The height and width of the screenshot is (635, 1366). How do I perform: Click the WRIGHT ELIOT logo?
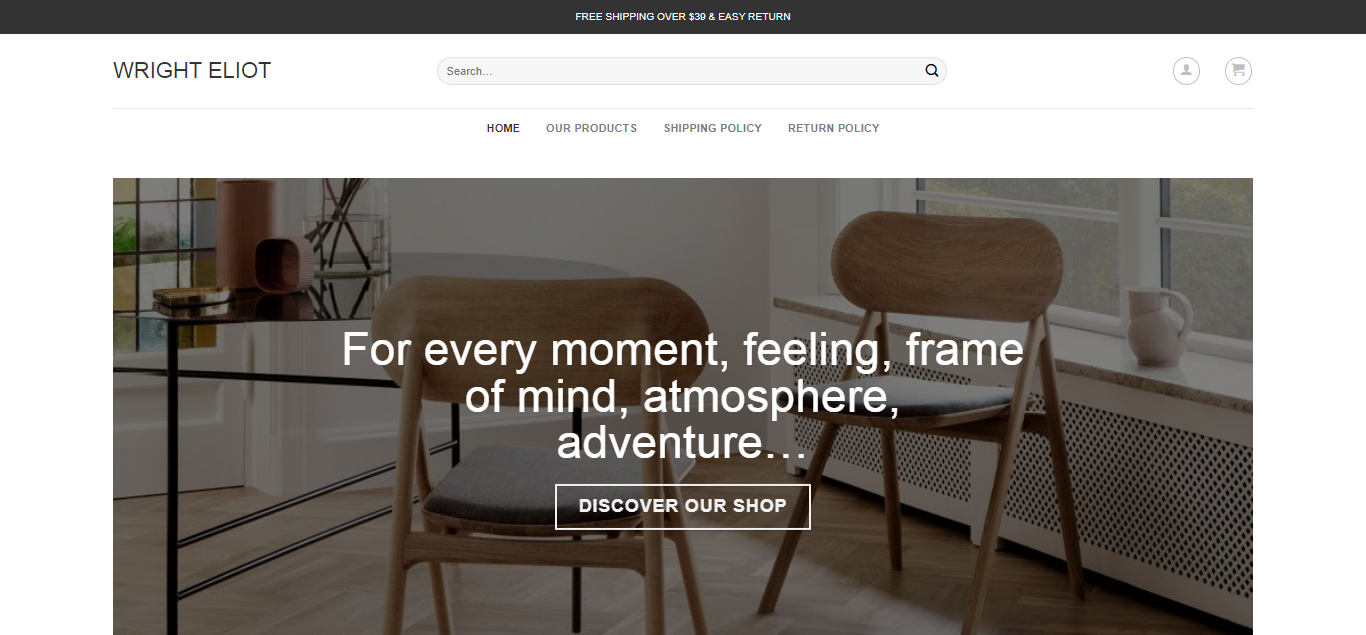click(x=192, y=71)
